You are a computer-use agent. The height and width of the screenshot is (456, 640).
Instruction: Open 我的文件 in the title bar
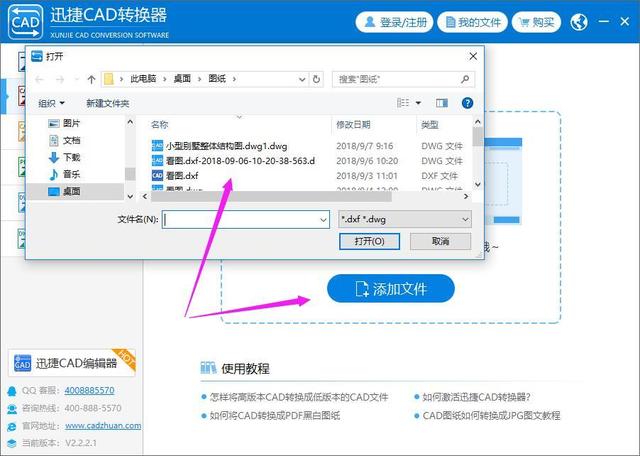(472, 22)
